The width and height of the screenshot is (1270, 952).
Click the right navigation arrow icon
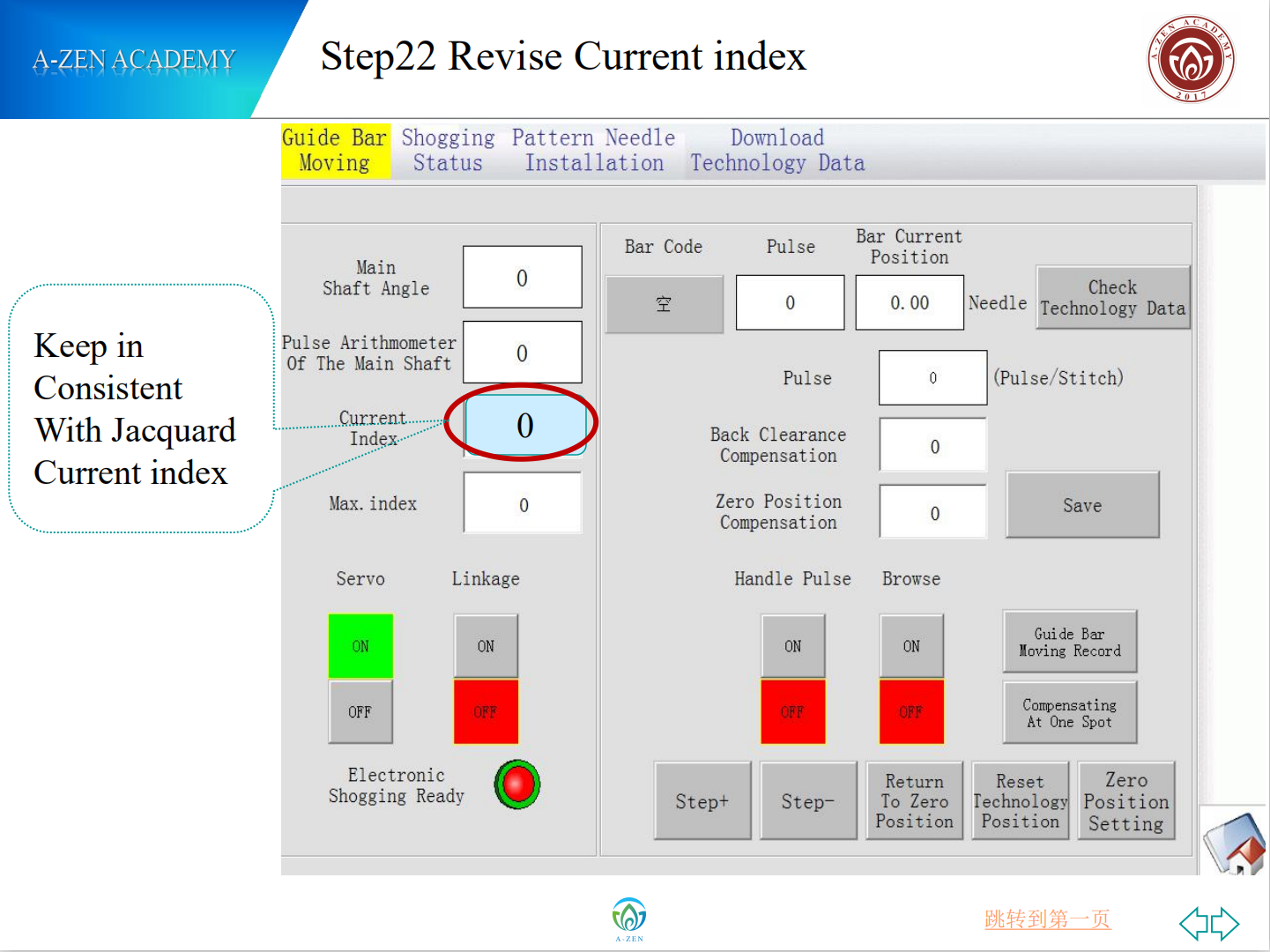1225,923
